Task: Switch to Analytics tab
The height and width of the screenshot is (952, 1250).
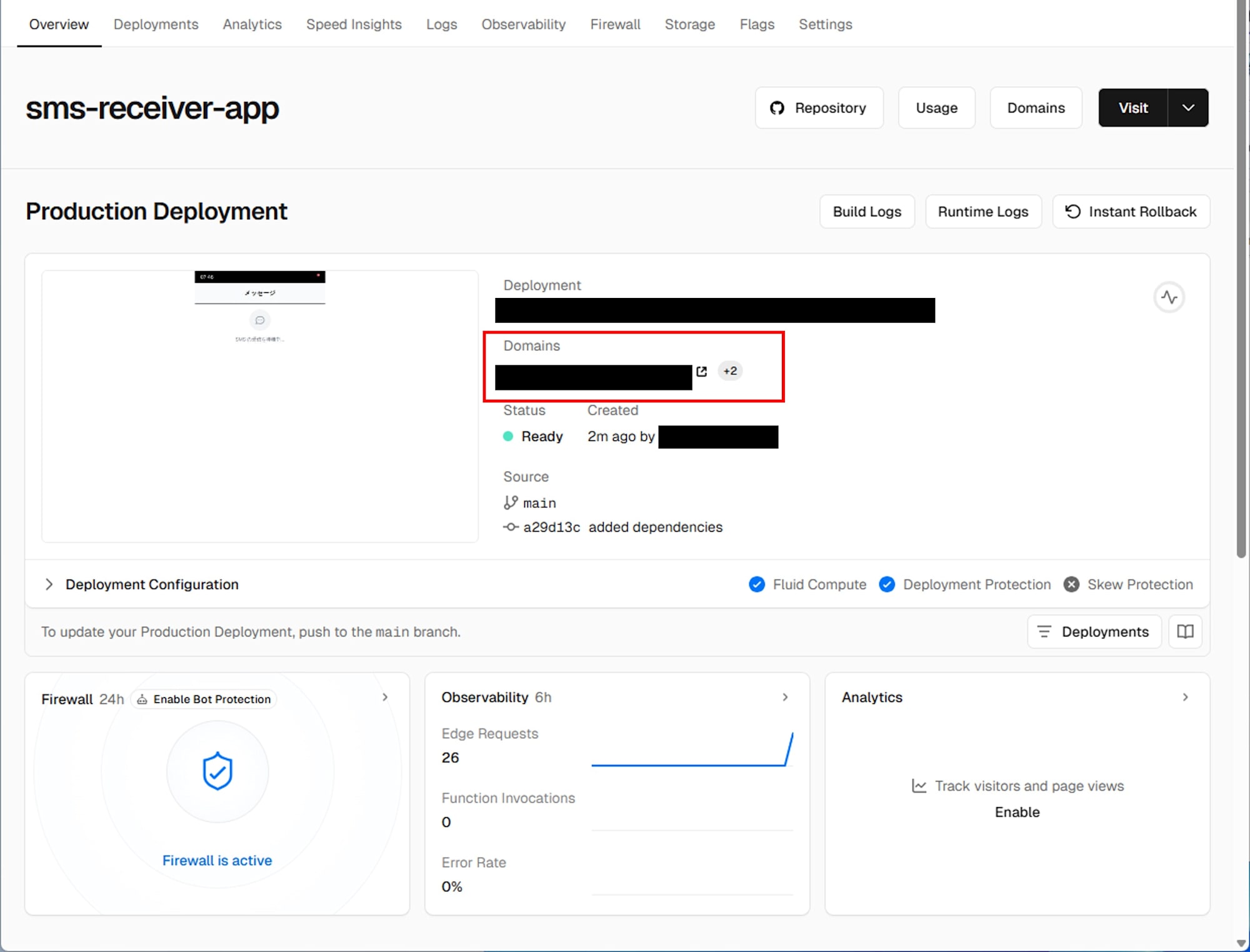Action: [x=252, y=24]
